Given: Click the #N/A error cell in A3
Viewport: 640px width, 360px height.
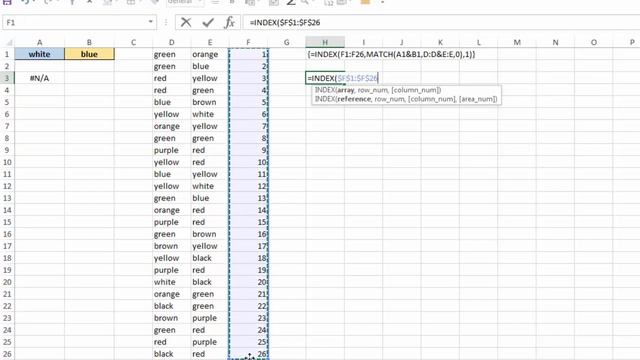Looking at the screenshot, I should (x=40, y=78).
